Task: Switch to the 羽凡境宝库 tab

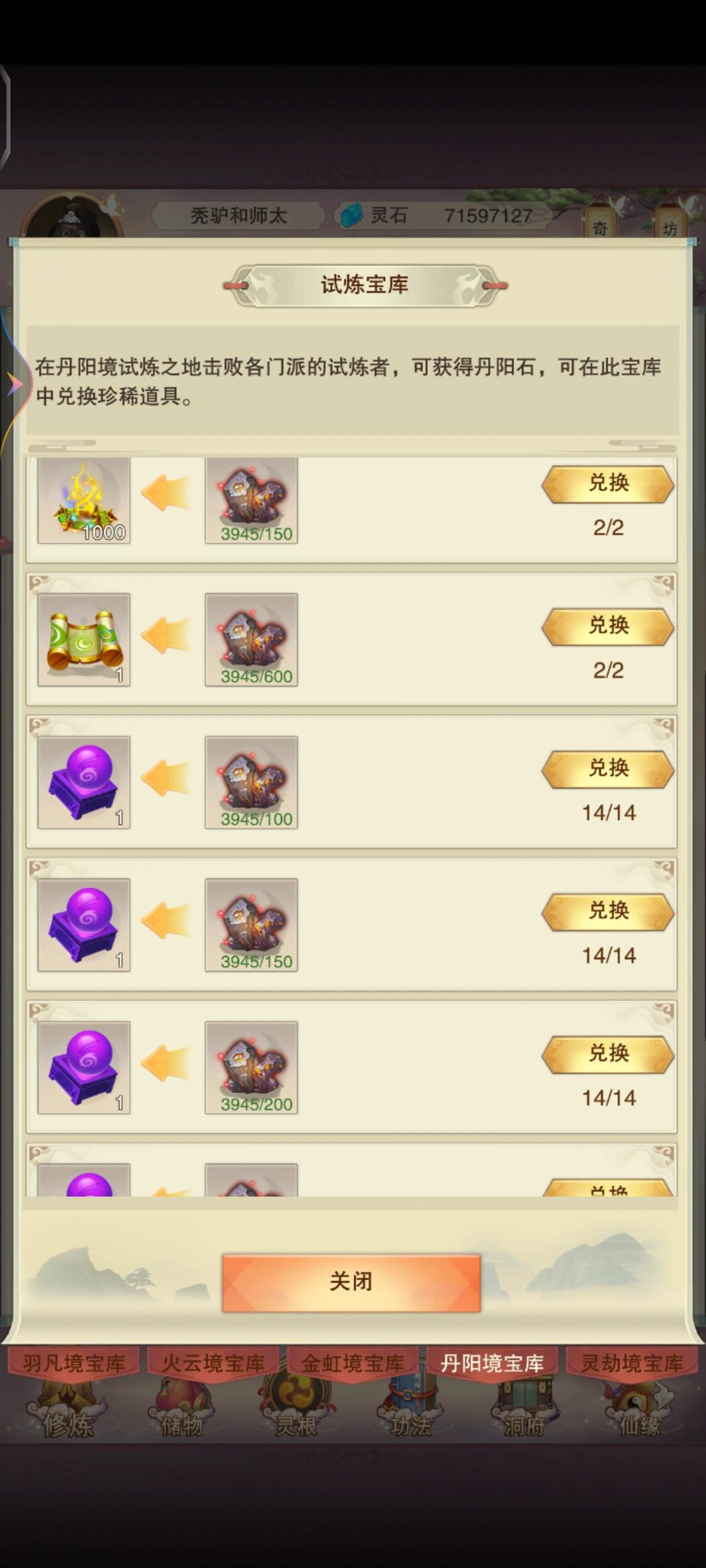Action: click(74, 1364)
